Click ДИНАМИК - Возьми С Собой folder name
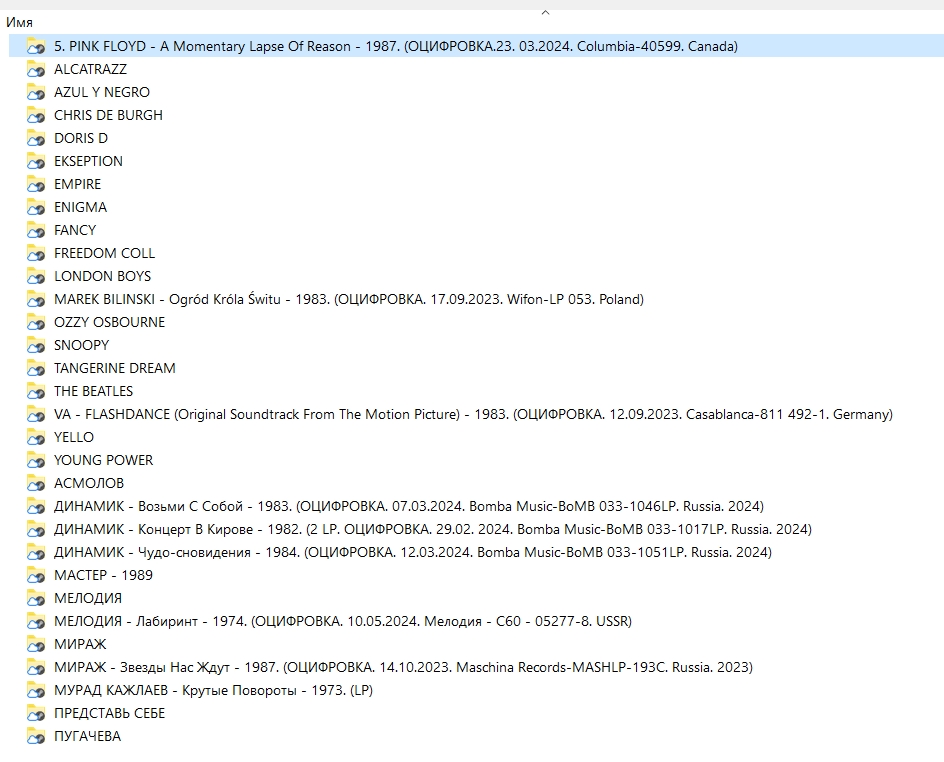This screenshot has width=944, height=762. pyautogui.click(x=409, y=506)
